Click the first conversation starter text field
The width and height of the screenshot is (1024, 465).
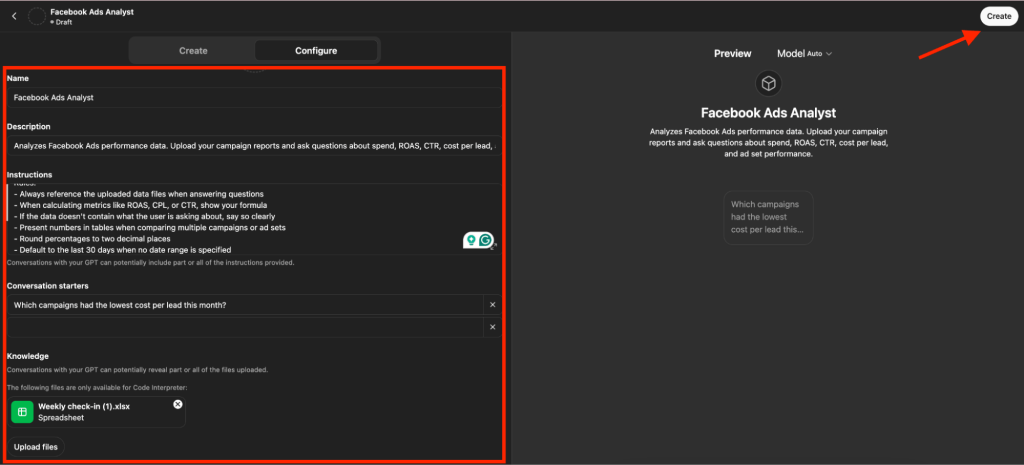245,305
